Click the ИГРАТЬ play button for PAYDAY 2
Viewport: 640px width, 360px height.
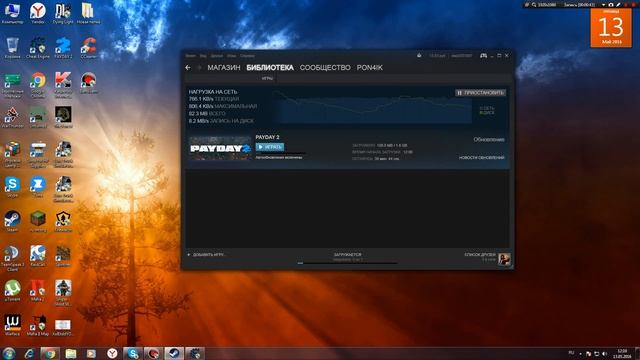270,147
